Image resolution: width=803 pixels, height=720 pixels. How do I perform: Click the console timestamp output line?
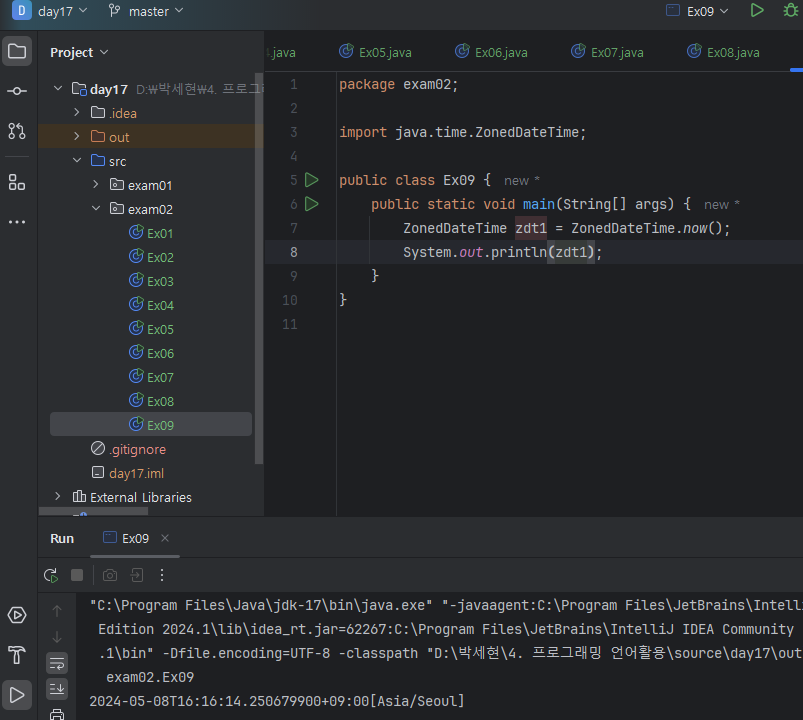click(277, 701)
